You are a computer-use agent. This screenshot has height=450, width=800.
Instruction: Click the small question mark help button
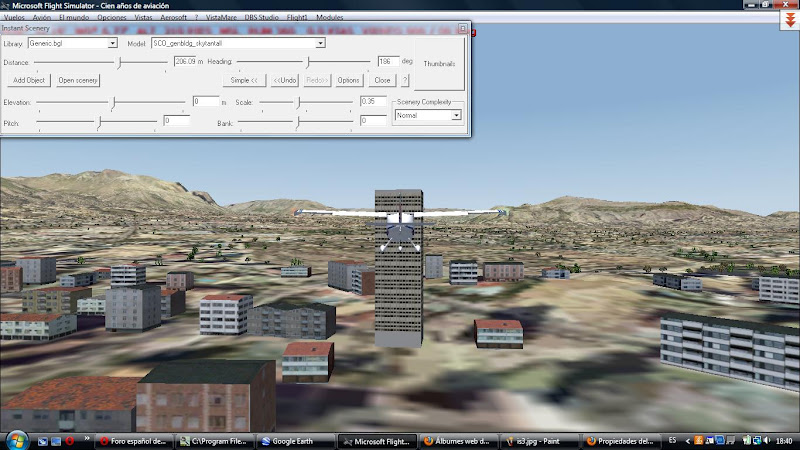tap(405, 80)
